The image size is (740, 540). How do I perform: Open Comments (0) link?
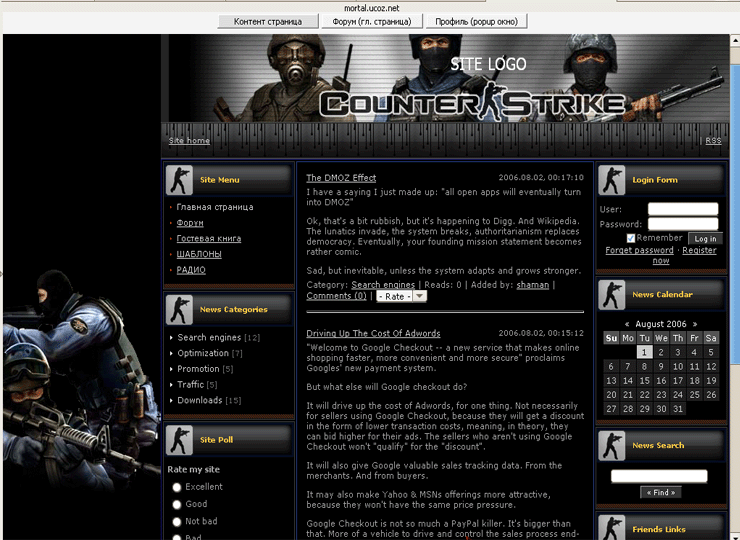tap(336, 296)
